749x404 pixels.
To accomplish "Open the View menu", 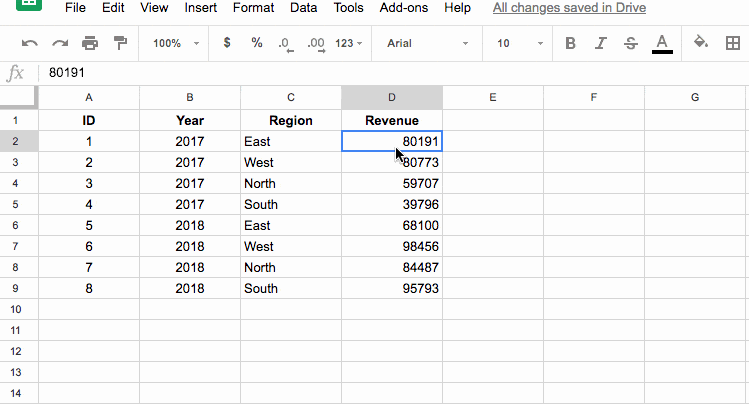I will click(154, 8).
